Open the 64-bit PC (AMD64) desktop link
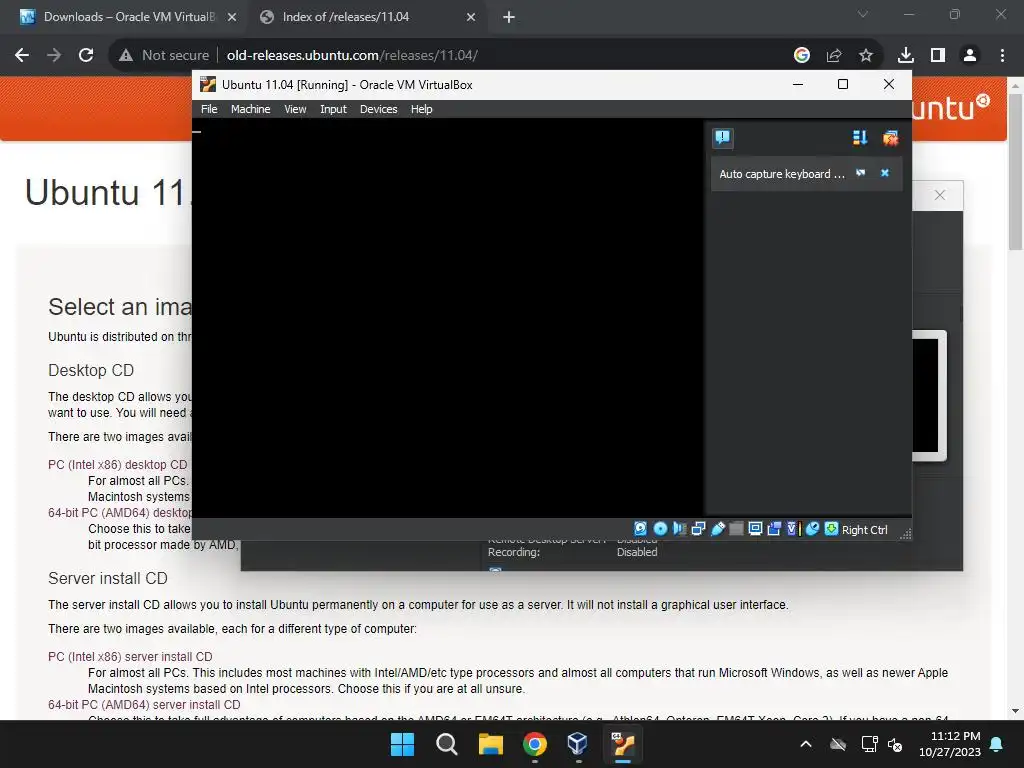Viewport: 1024px width, 768px height. (x=120, y=513)
